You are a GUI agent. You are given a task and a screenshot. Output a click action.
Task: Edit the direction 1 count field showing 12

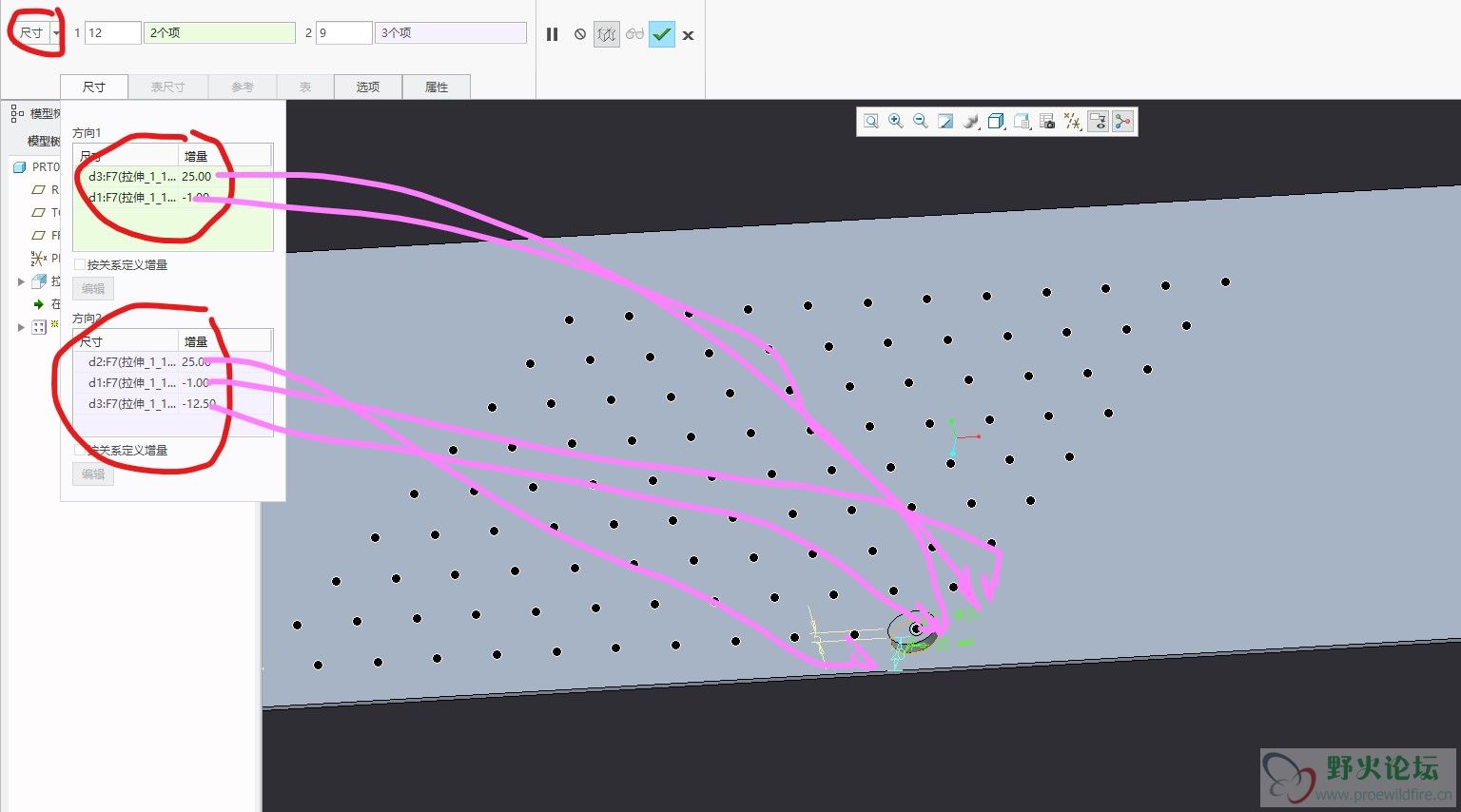coord(112,32)
